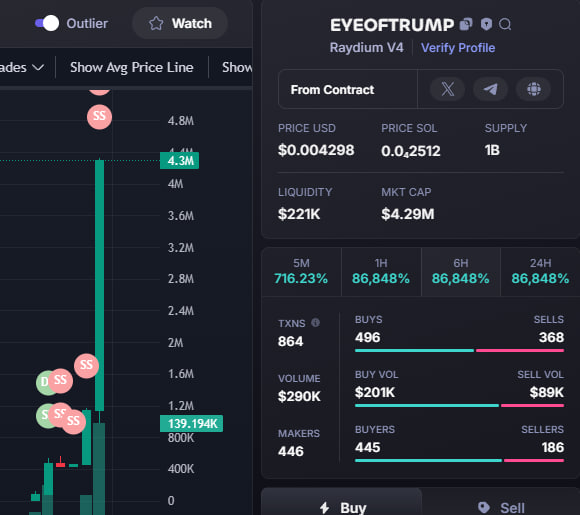Open the X (Twitter) social icon
Image resolution: width=580 pixels, height=515 pixels.
448,89
